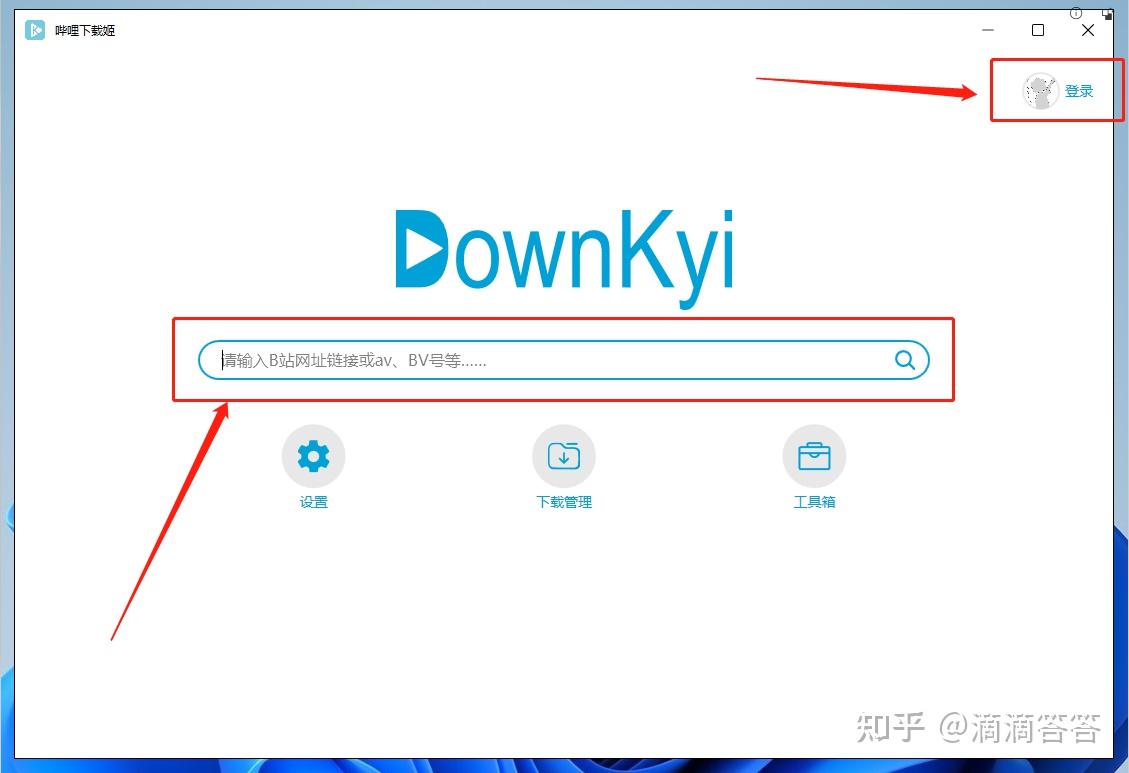The image size is (1129, 773).
Task: Click the DownKyi logo
Action: 564,258
